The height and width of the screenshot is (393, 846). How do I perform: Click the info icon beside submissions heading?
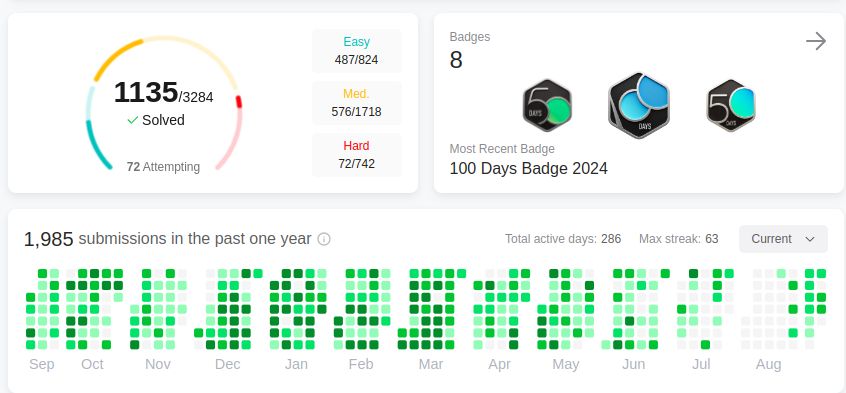click(324, 239)
